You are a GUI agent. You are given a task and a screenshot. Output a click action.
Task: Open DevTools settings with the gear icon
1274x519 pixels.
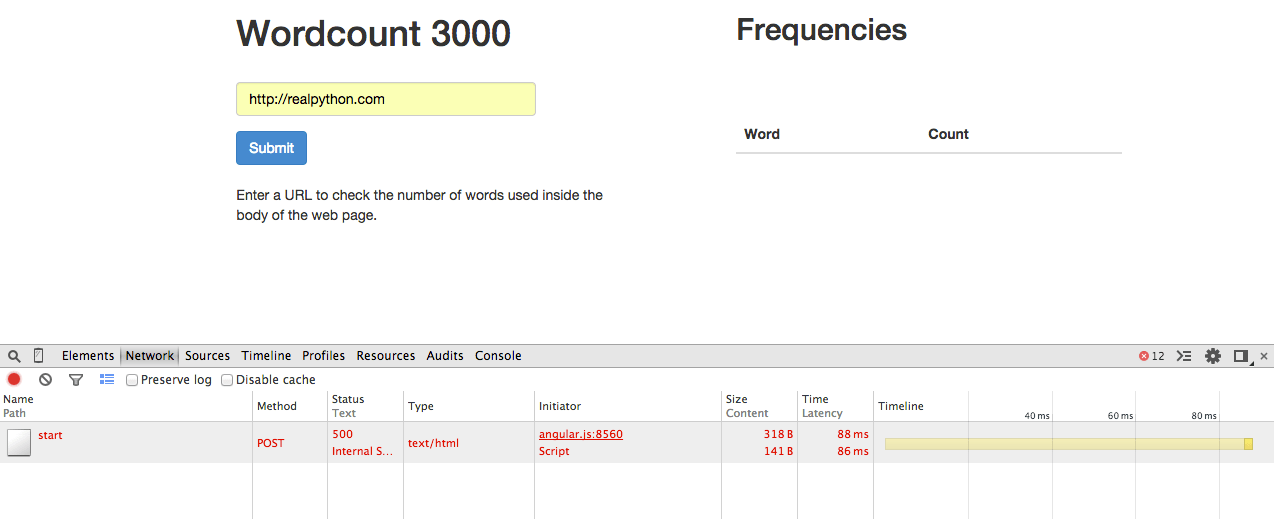[x=1213, y=356]
